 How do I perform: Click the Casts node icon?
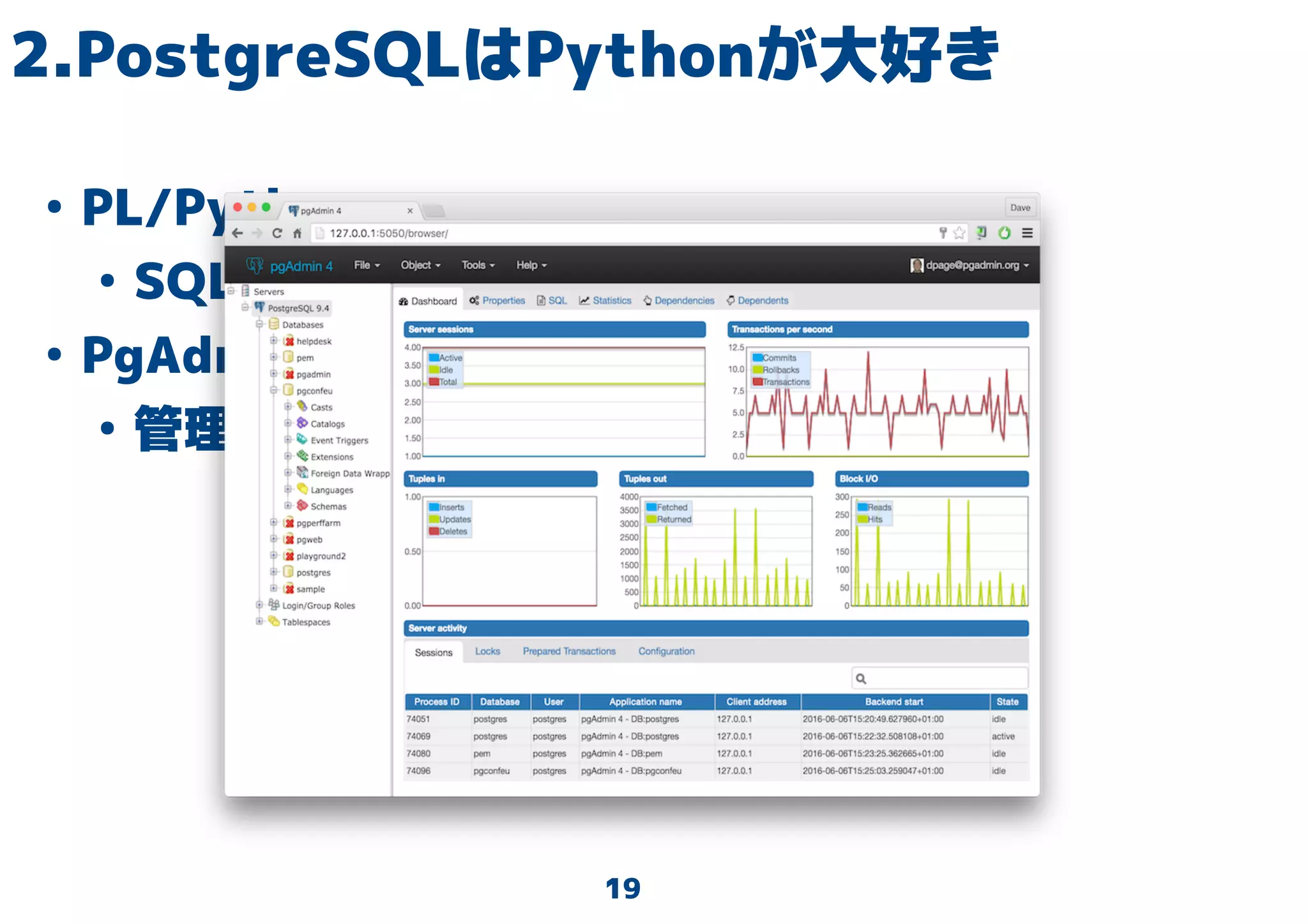point(302,407)
